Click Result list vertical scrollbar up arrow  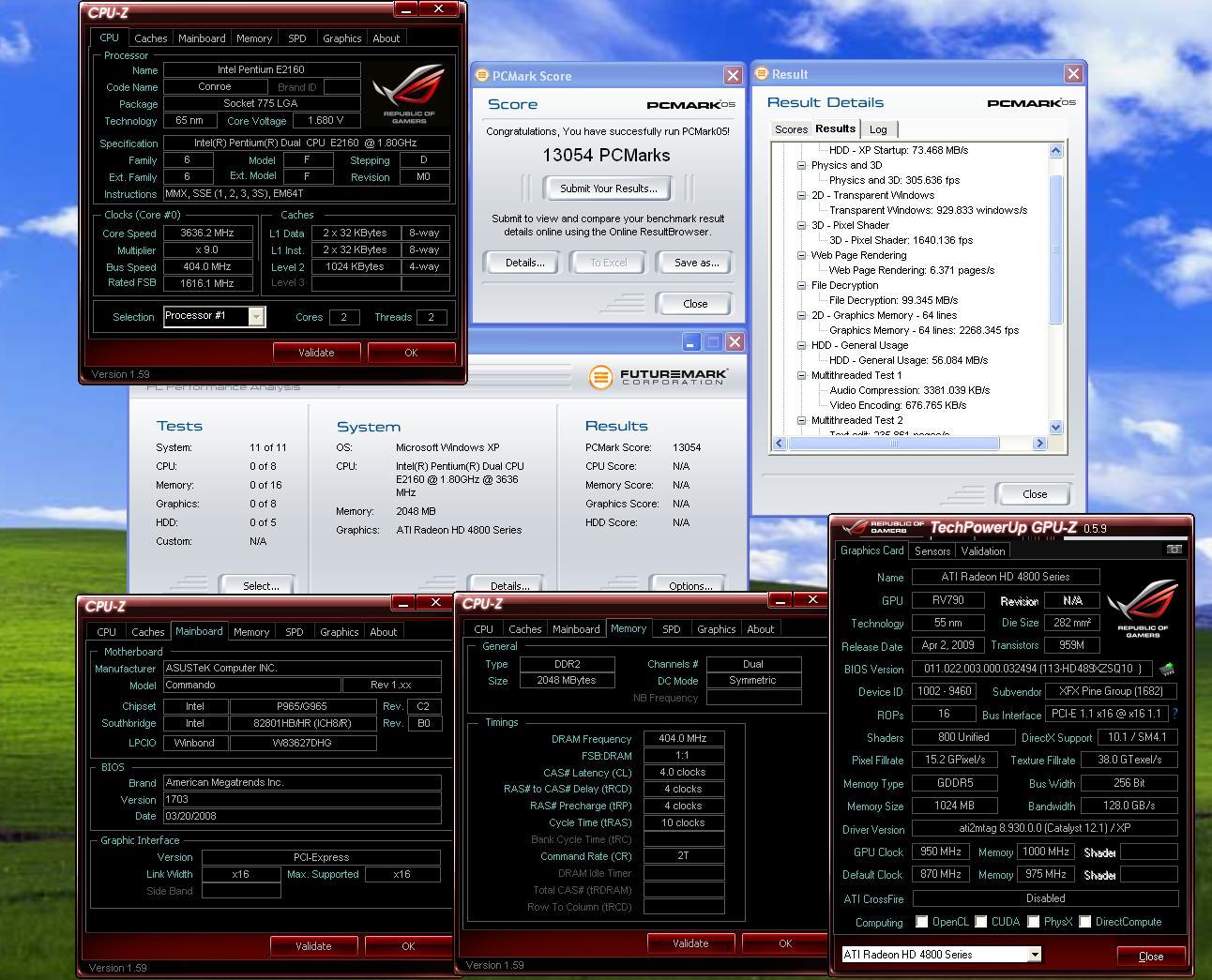click(1055, 151)
